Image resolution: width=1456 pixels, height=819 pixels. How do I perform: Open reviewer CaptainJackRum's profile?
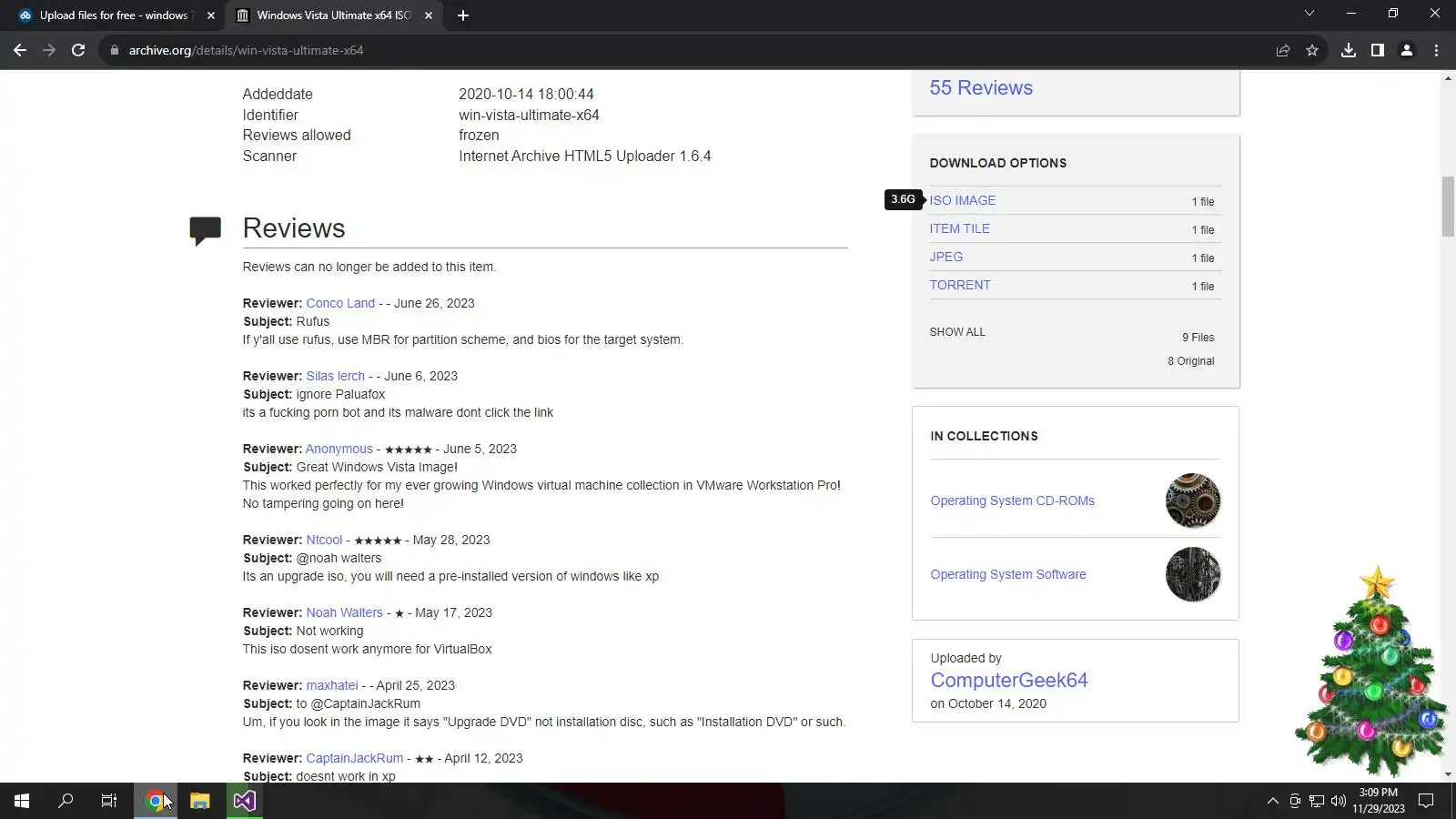click(355, 758)
